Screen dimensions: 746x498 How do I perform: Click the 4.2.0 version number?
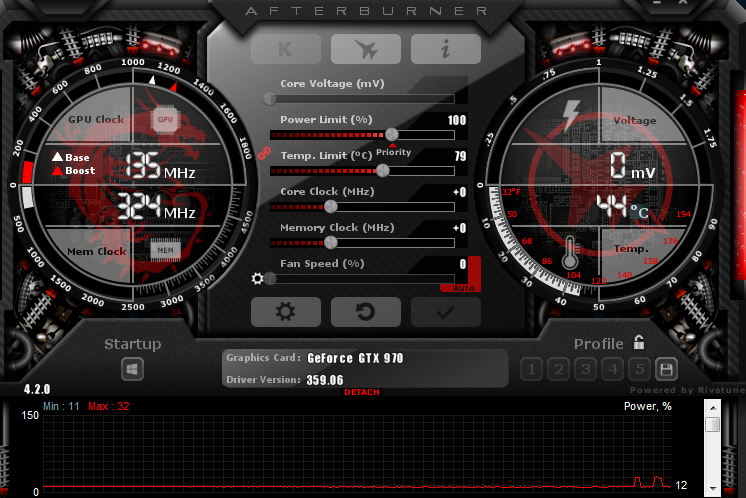point(37,389)
